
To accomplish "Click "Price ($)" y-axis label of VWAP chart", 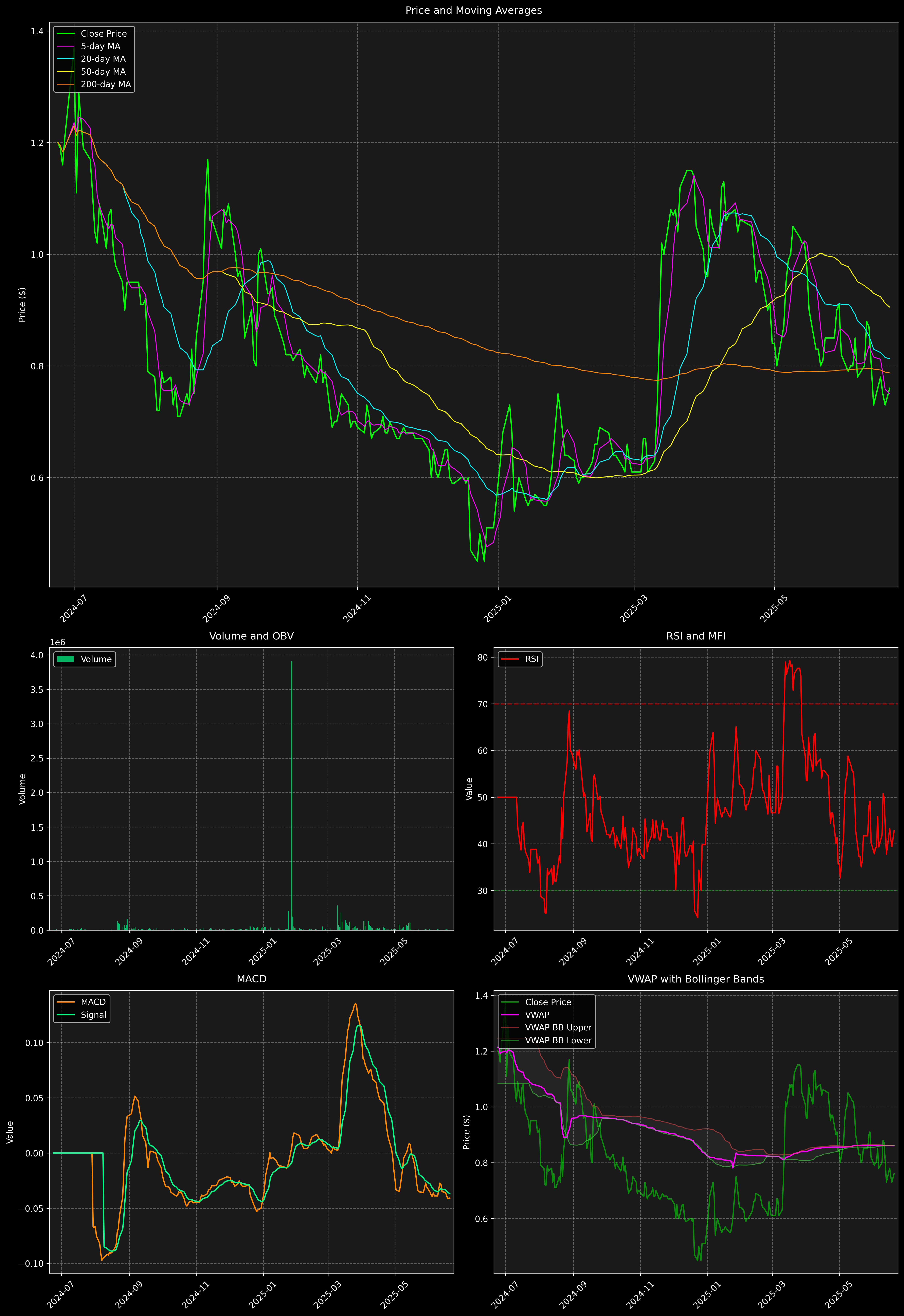I will pos(467,1132).
